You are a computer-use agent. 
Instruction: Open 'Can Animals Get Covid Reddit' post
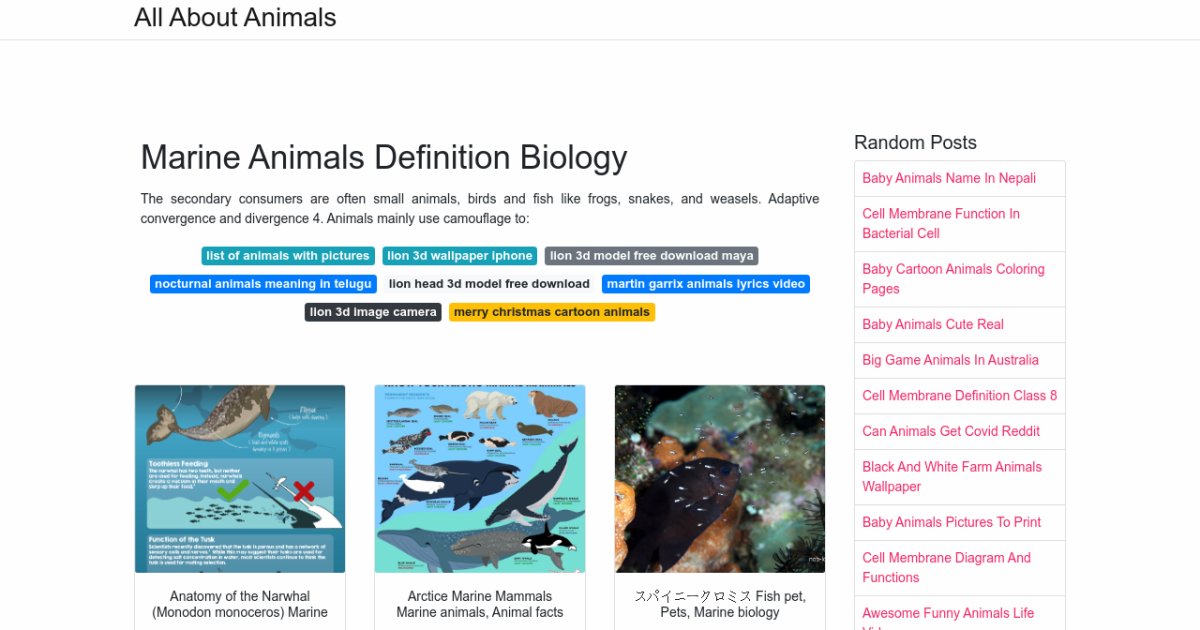click(x=951, y=432)
